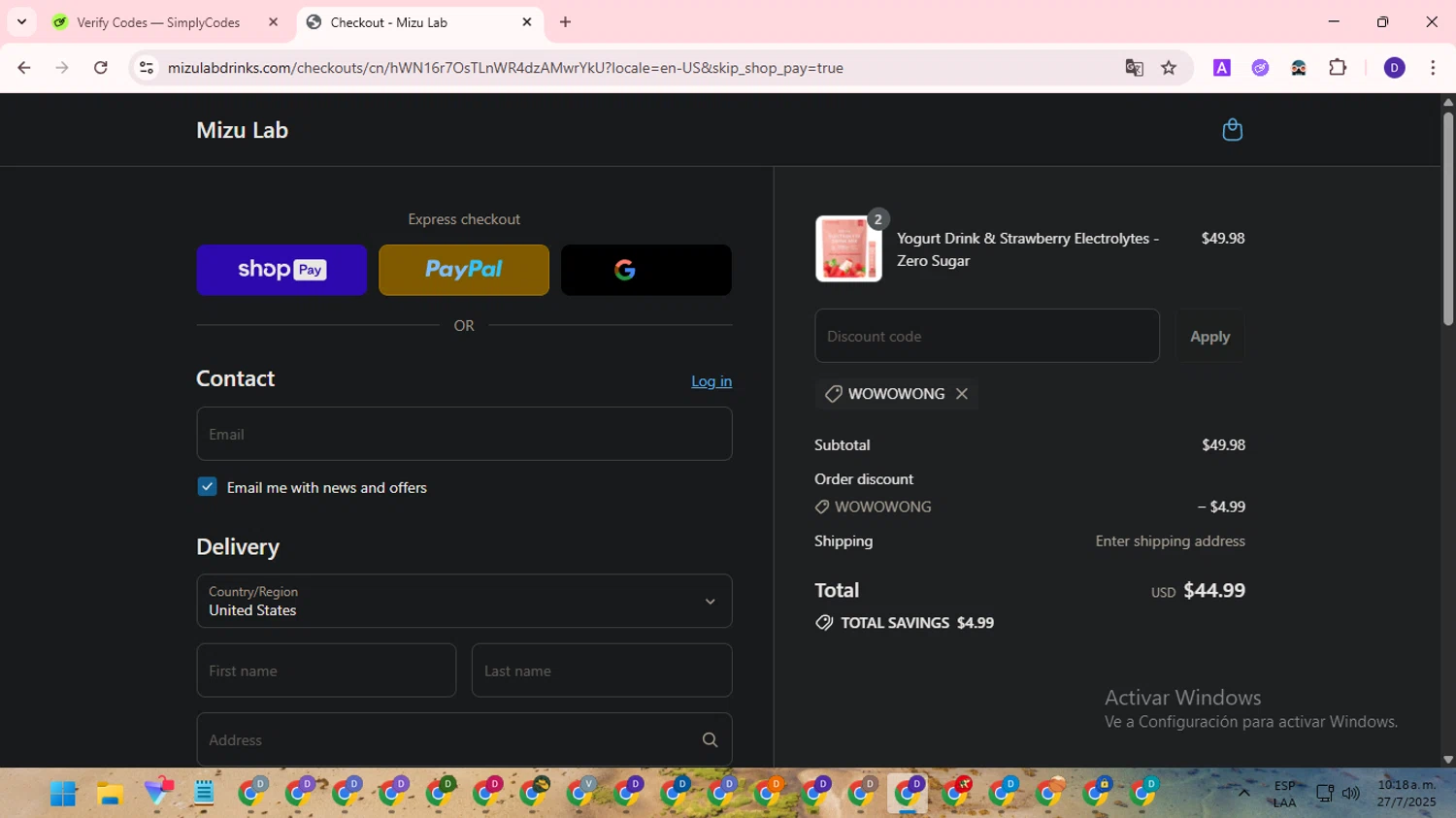Open the Notepad app in taskbar

click(x=204, y=794)
